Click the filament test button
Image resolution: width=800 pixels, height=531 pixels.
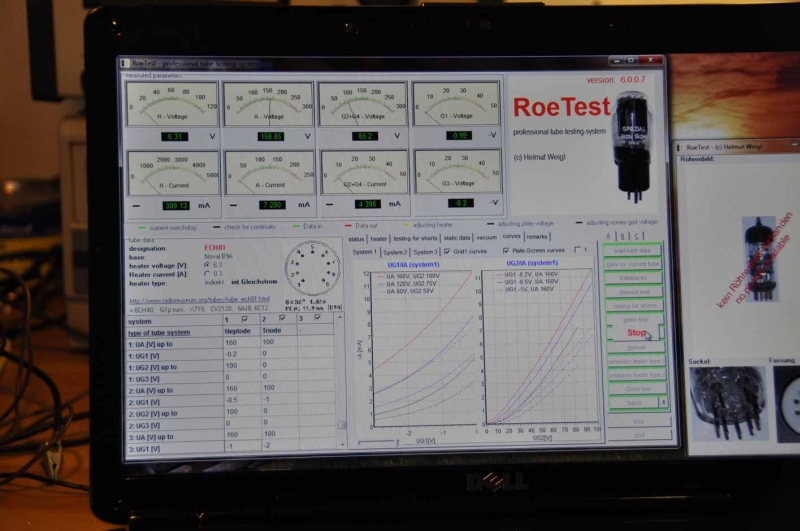tap(634, 292)
